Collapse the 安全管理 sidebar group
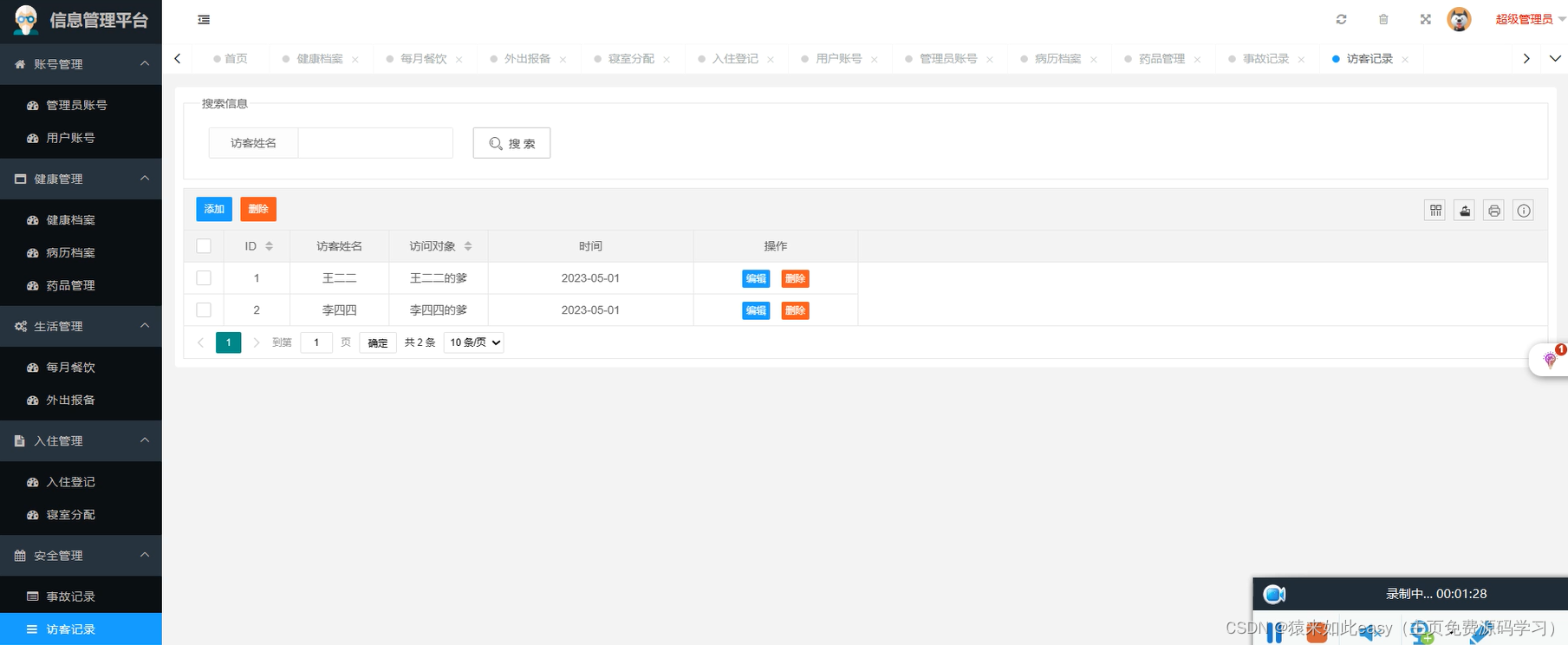Image resolution: width=1568 pixels, height=645 pixels. [81, 555]
